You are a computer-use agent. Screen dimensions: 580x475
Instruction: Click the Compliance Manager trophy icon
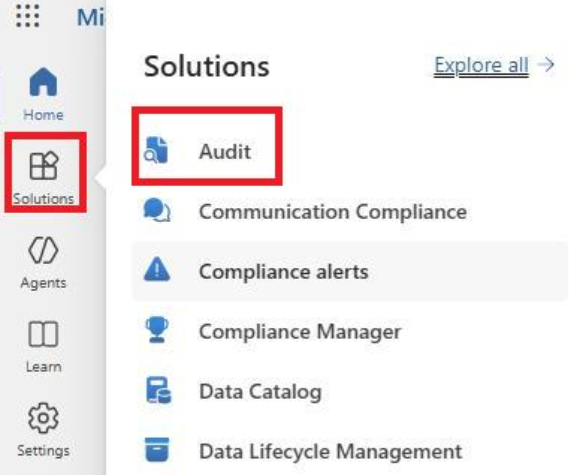(157, 330)
